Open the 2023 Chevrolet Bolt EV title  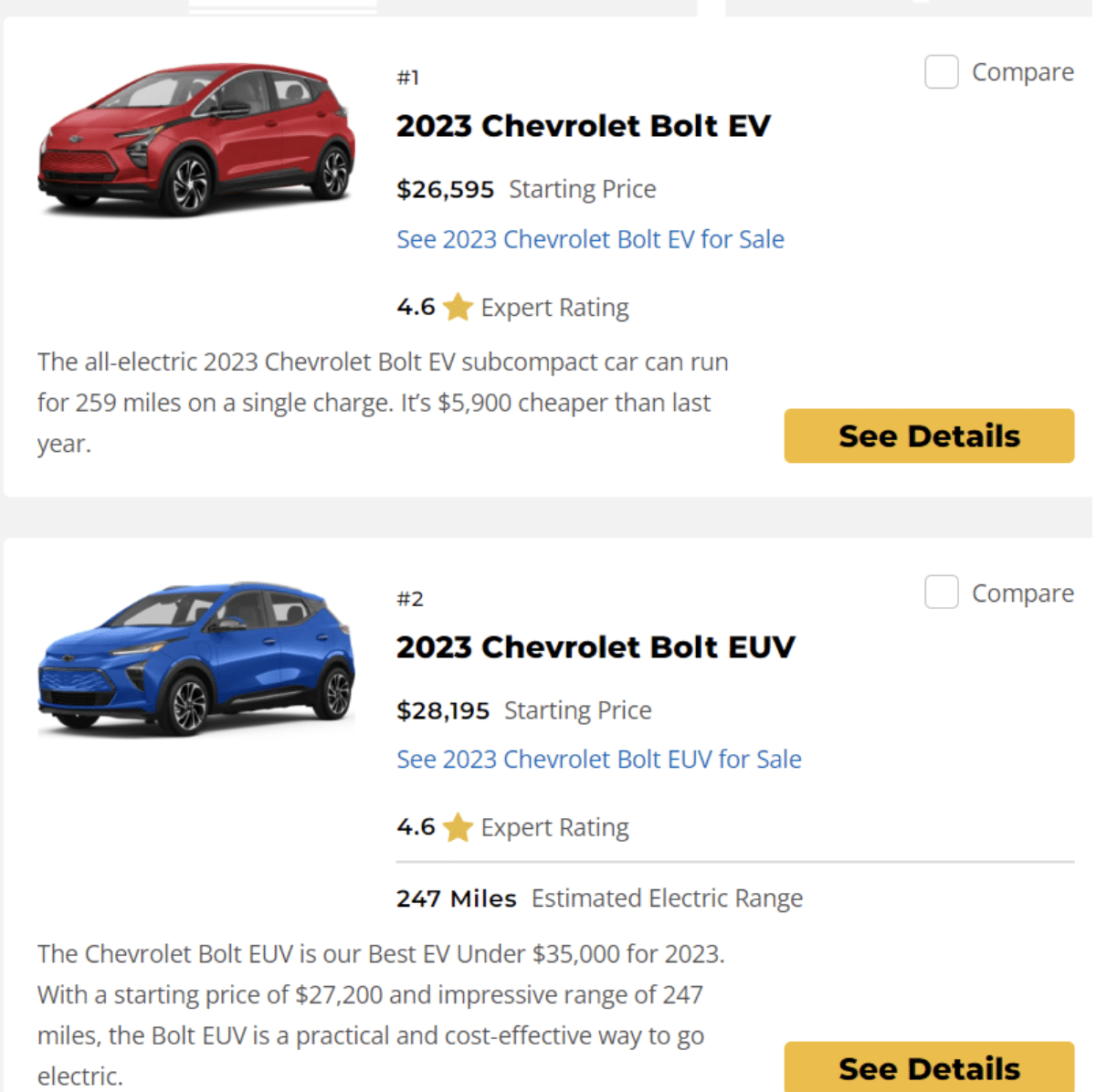pos(584,126)
